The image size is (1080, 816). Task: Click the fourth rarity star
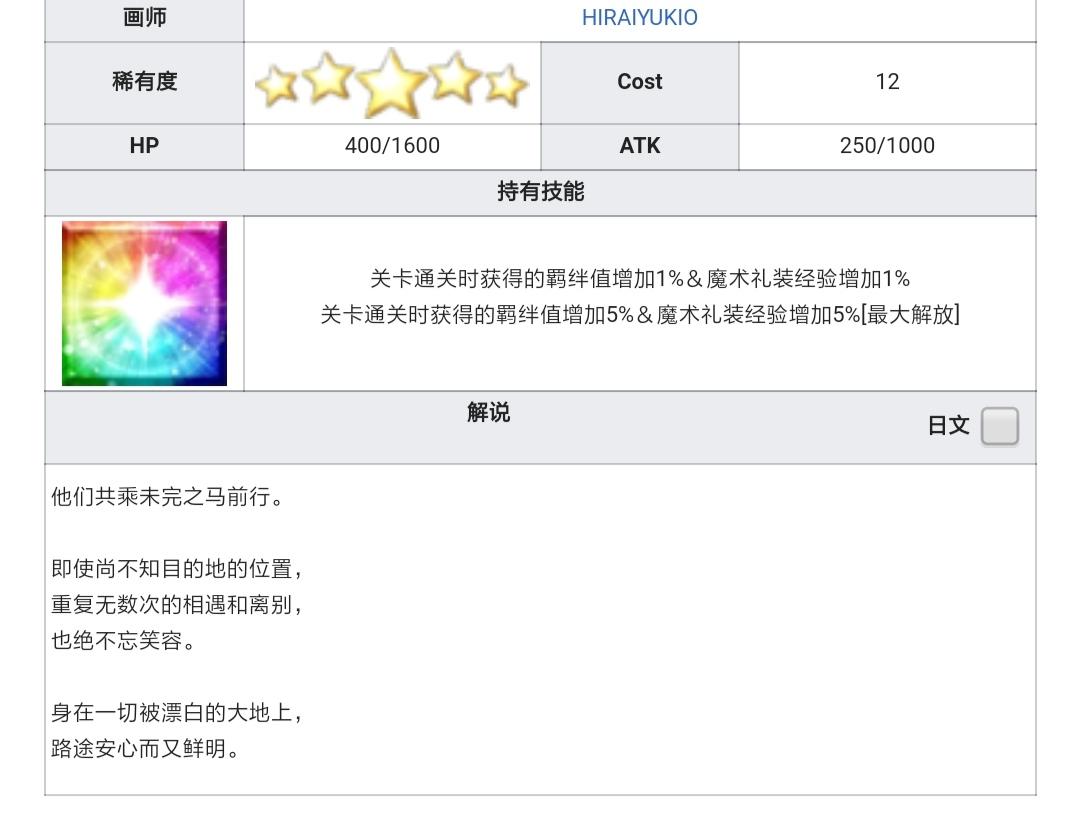pyautogui.click(x=455, y=78)
